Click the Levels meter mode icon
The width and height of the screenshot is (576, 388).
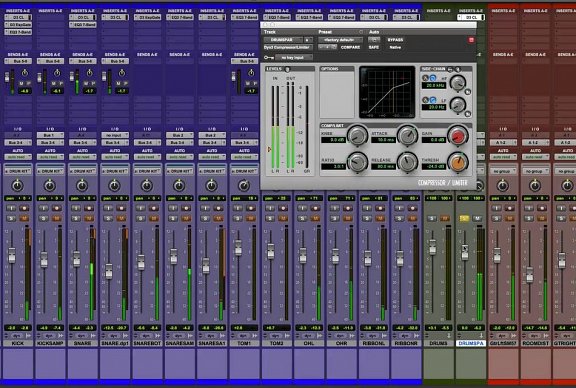(287, 69)
